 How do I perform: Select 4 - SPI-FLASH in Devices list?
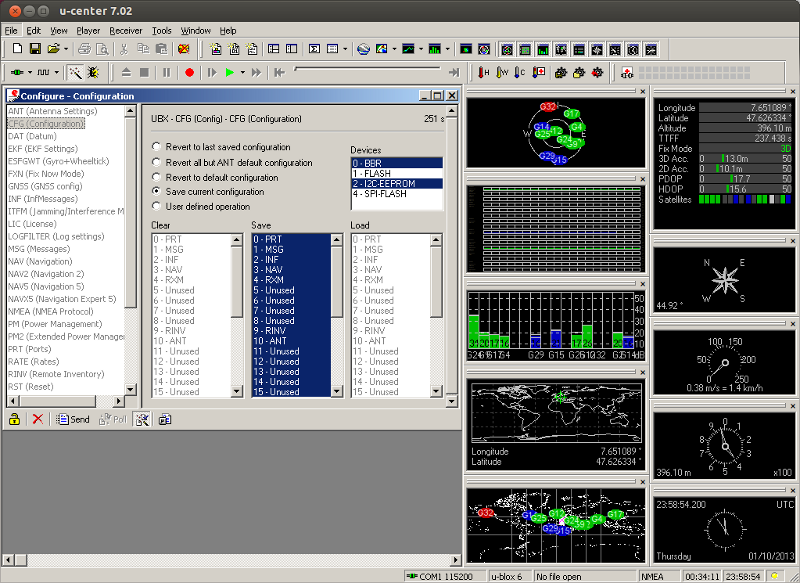click(x=397, y=194)
